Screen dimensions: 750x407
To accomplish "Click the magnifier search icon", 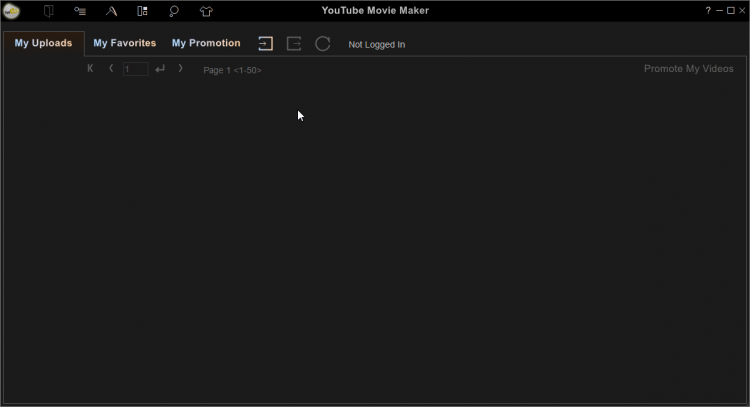I will [x=174, y=11].
